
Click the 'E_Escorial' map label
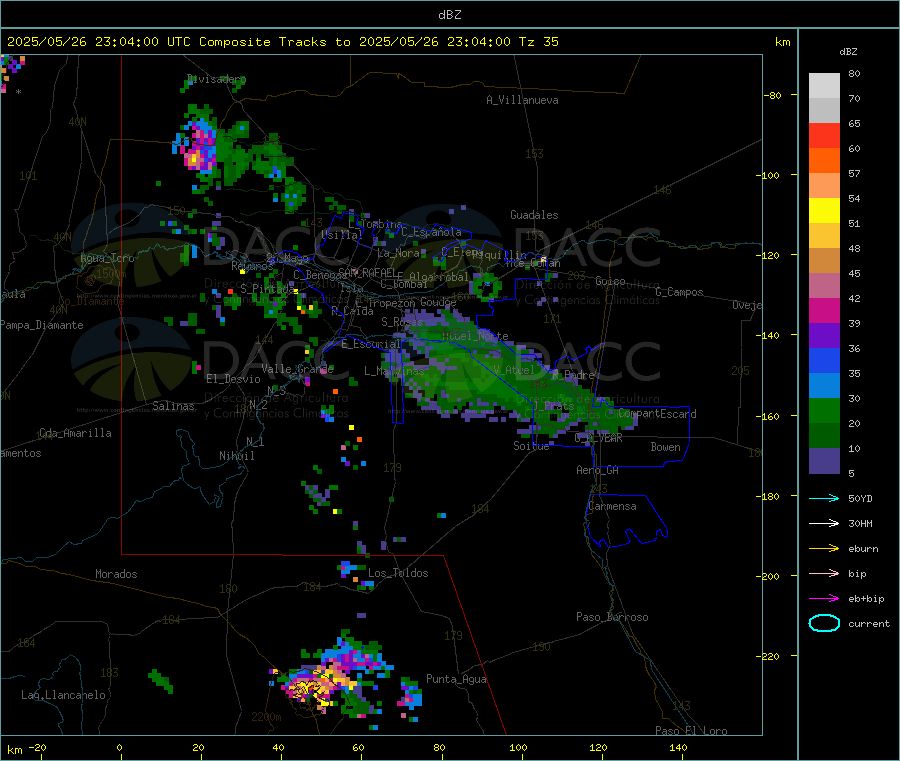click(x=371, y=344)
